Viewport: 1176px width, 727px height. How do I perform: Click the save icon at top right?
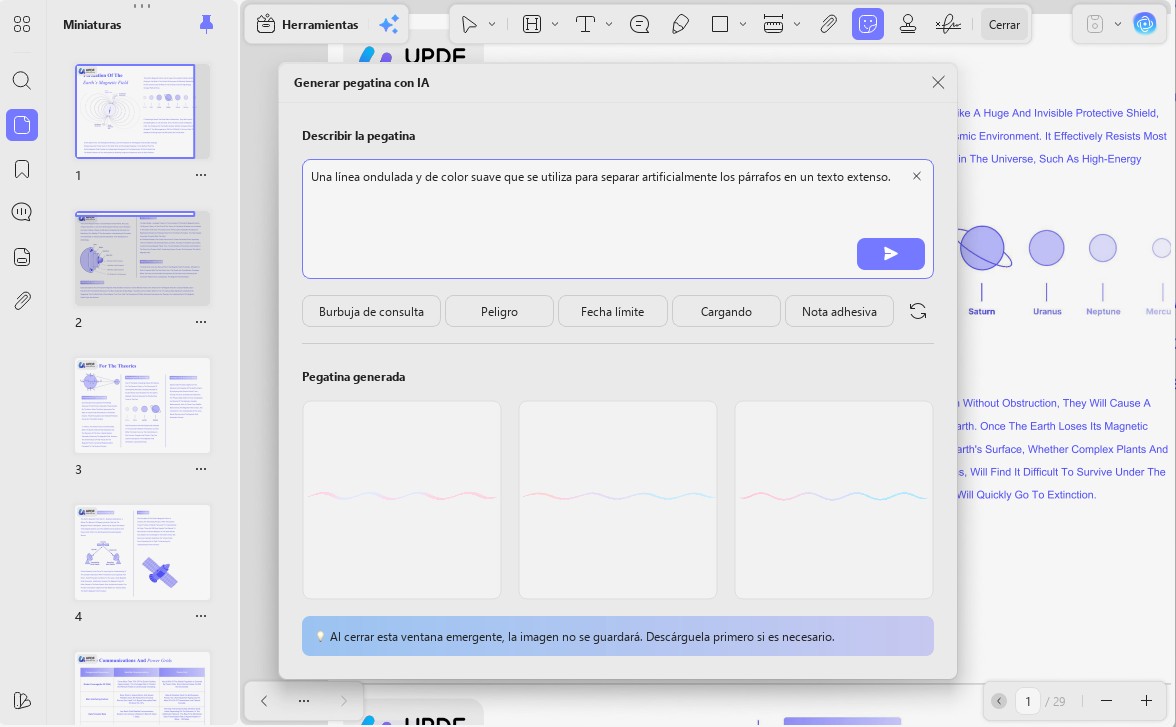point(1095,25)
